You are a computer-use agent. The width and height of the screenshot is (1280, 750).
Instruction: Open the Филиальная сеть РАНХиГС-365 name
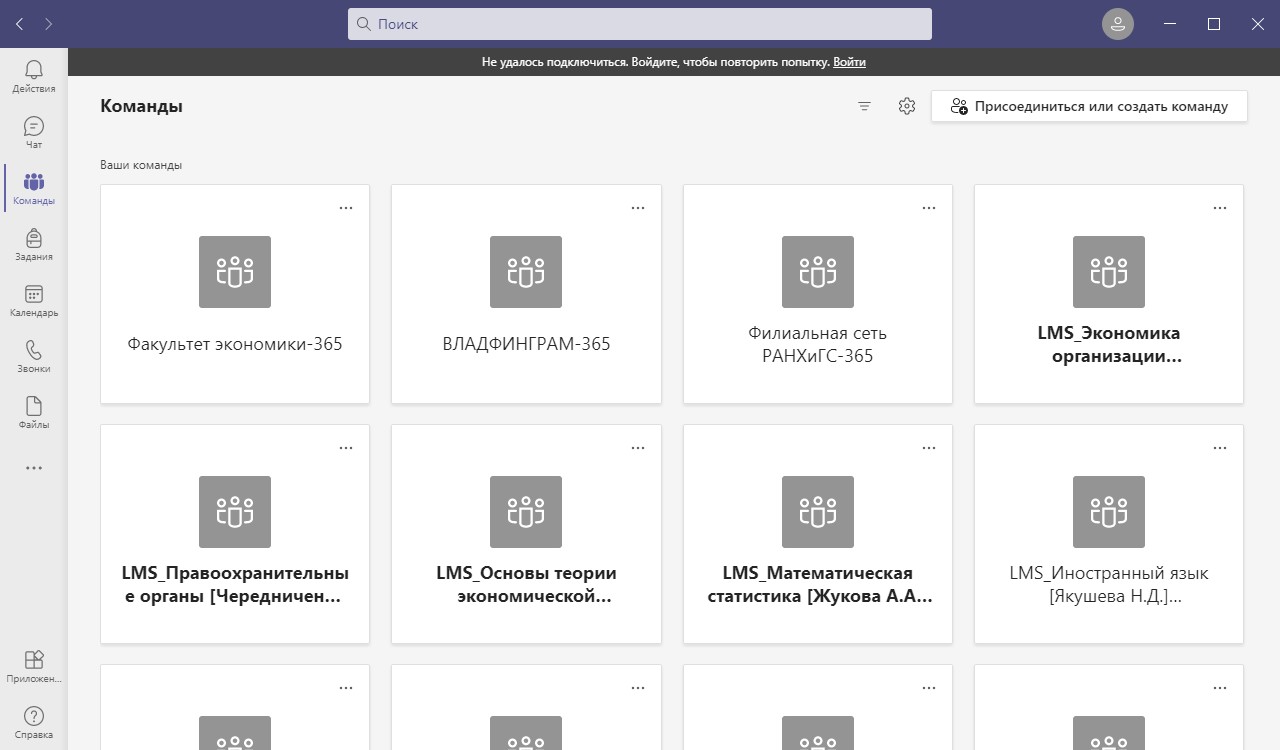(x=818, y=344)
